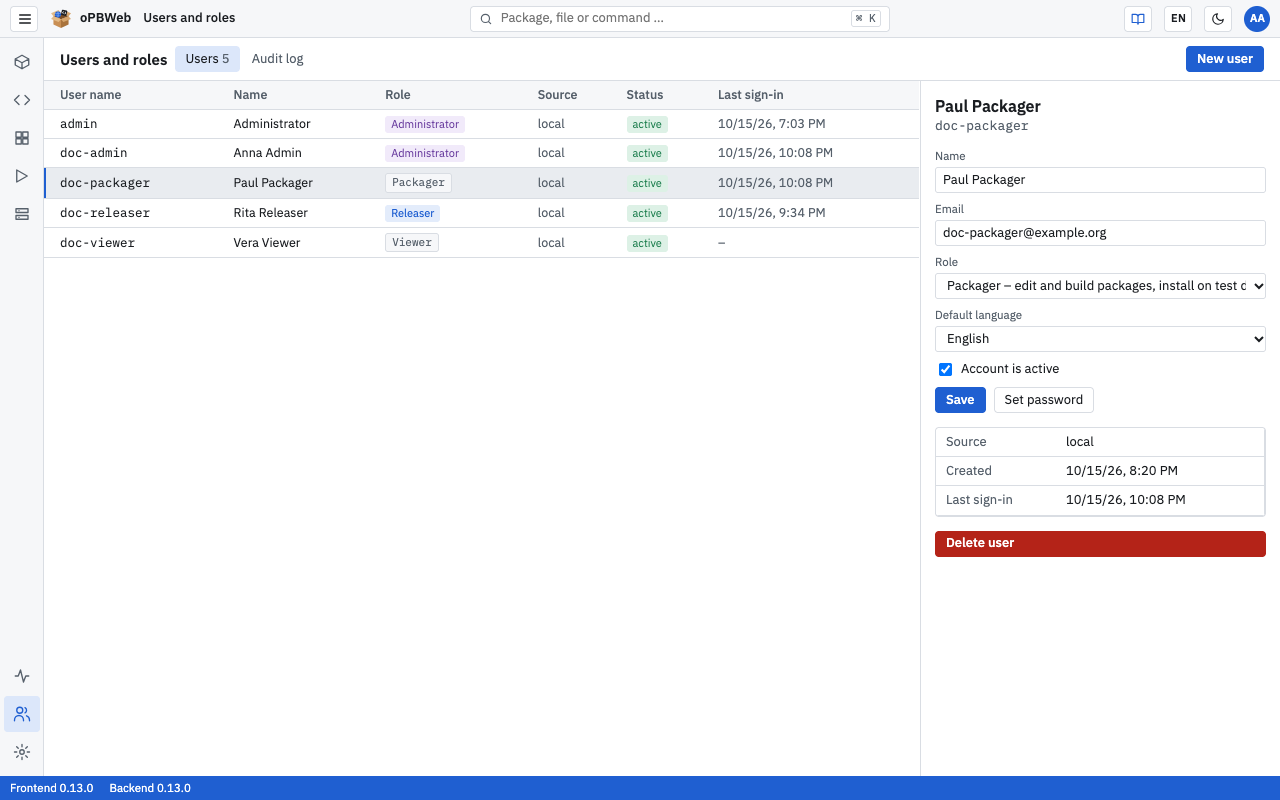
Task: Select the doc-releaser user row
Action: point(481,213)
